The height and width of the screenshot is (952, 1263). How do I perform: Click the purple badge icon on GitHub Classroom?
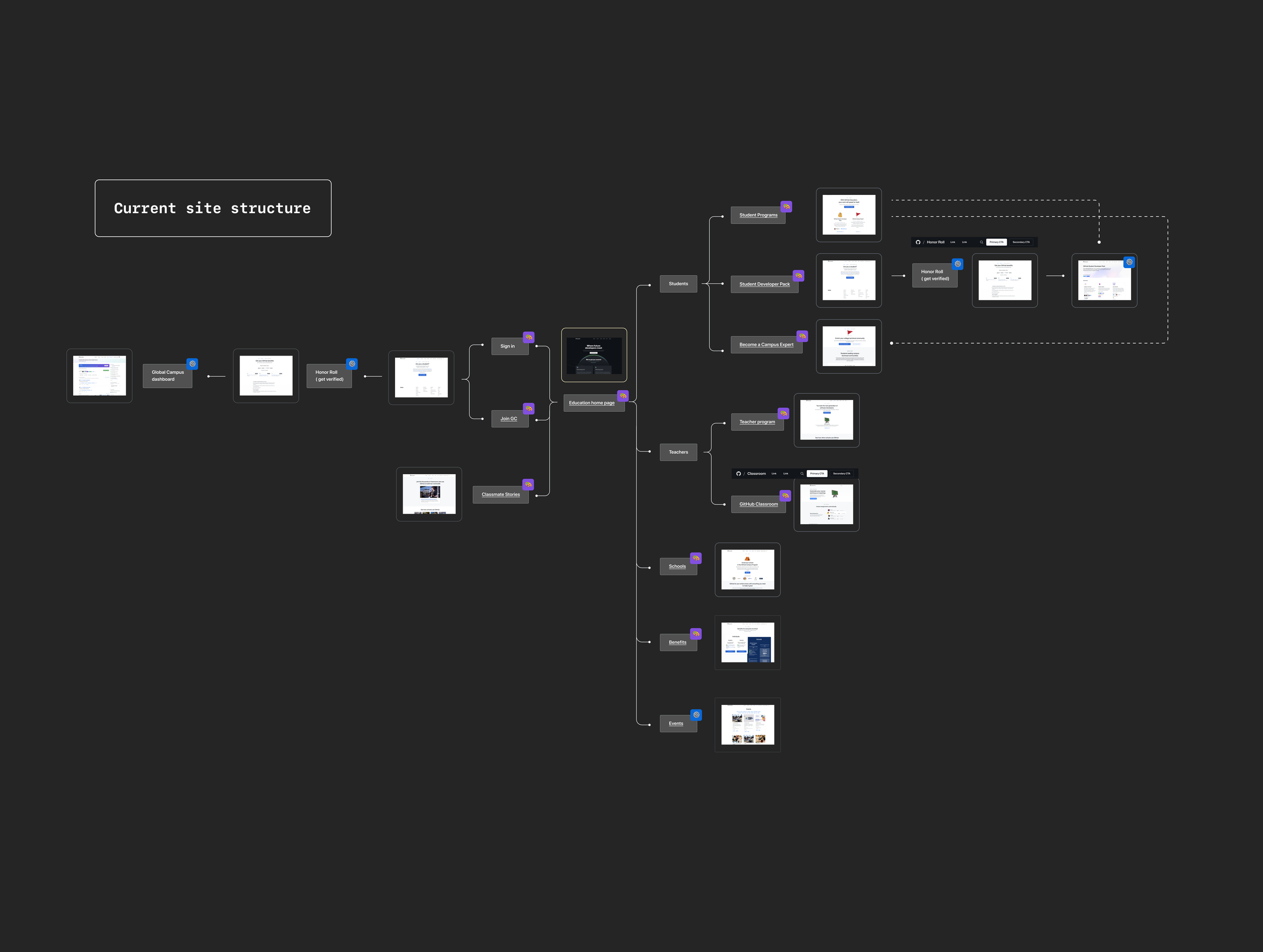click(785, 495)
